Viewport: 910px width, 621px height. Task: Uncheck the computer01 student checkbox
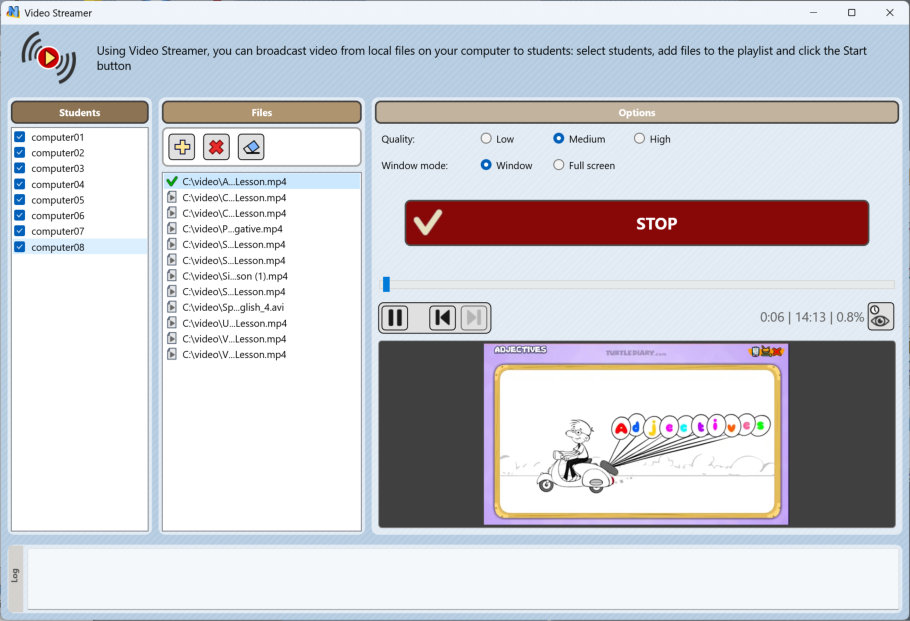click(x=19, y=137)
